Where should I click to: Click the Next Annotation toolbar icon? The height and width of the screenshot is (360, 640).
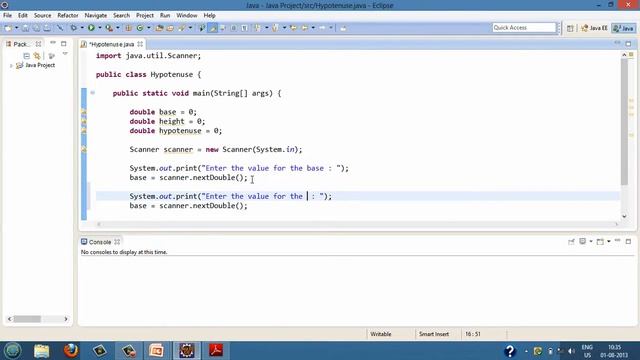coord(258,28)
